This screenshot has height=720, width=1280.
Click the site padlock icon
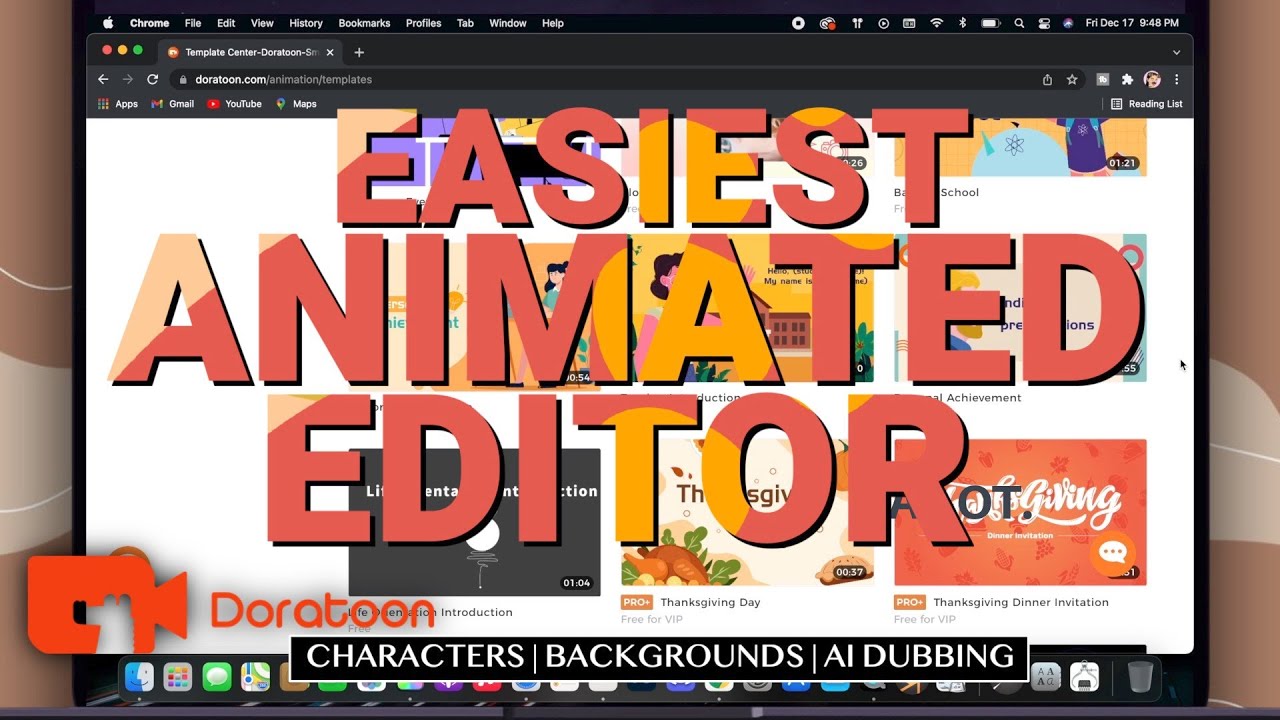click(x=183, y=80)
